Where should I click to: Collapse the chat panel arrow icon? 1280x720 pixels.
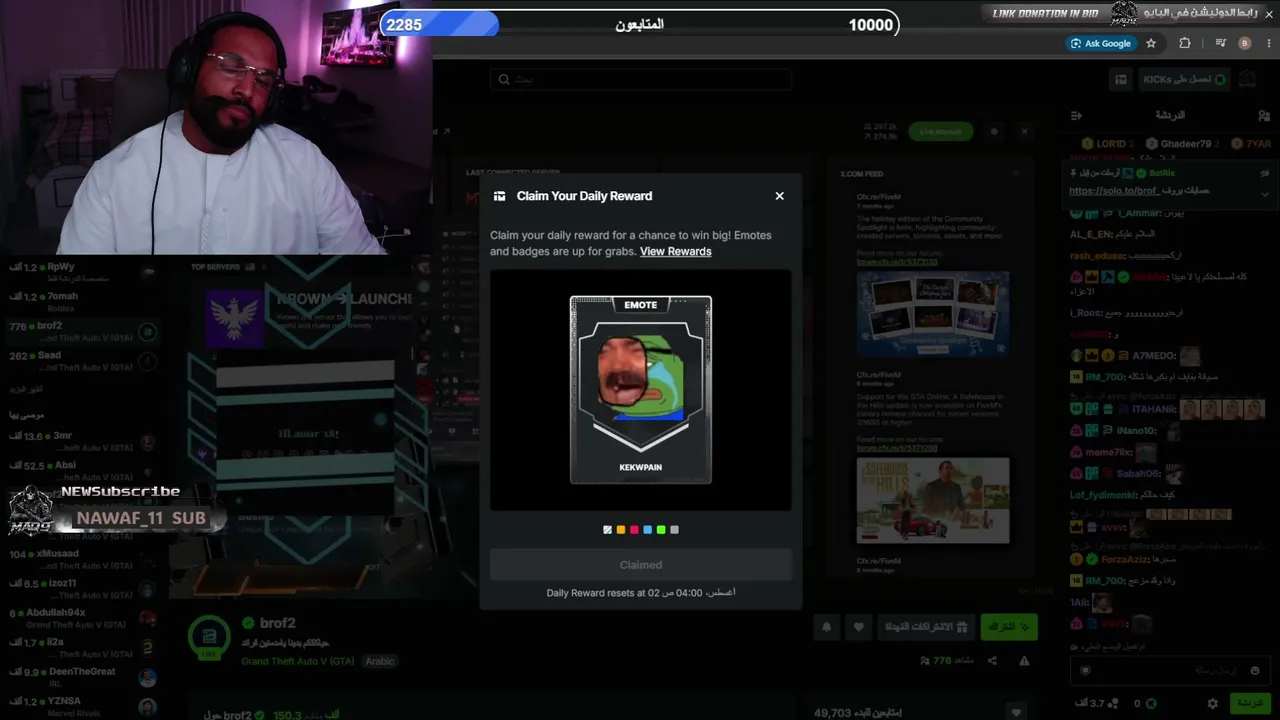(1076, 116)
